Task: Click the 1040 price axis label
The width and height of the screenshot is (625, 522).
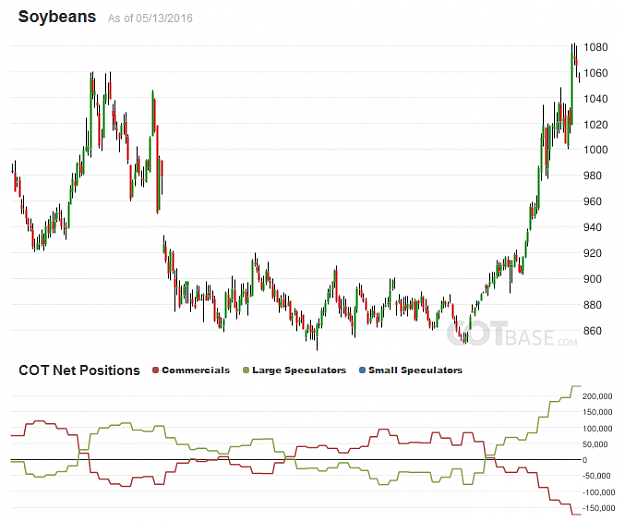Action: (596, 98)
